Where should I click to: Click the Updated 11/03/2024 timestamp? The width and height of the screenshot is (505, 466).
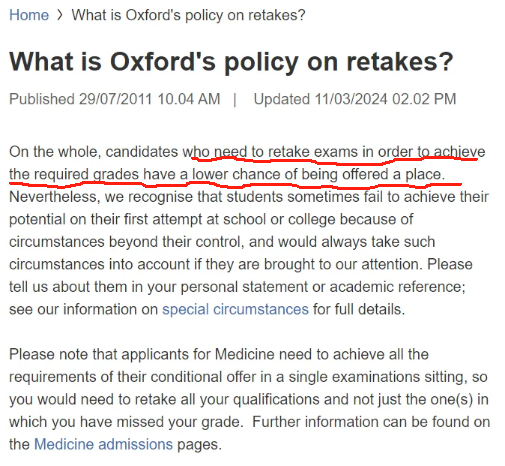pyautogui.click(x=355, y=99)
